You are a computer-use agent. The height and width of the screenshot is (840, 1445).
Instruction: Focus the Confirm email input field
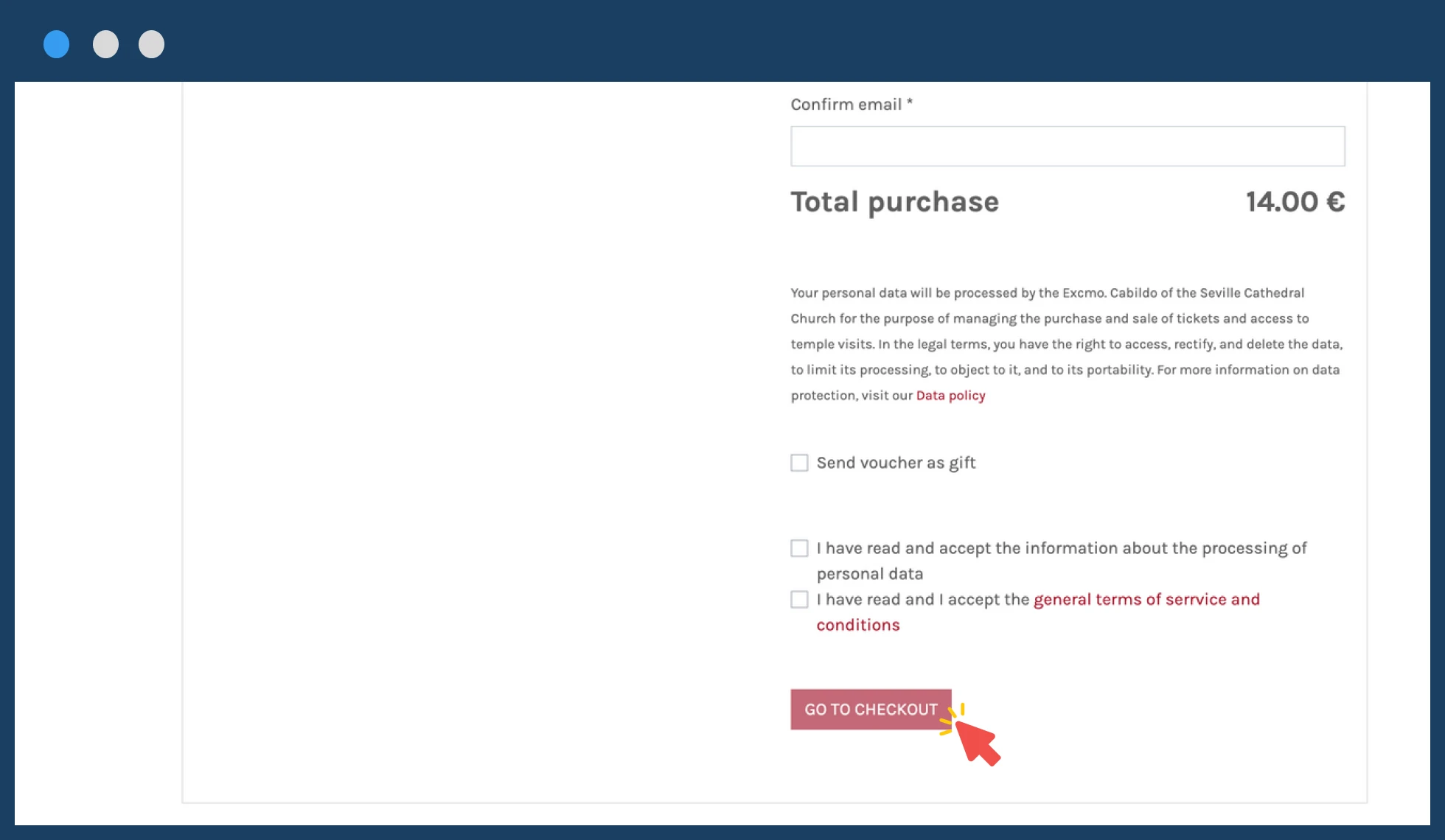click(x=1067, y=146)
